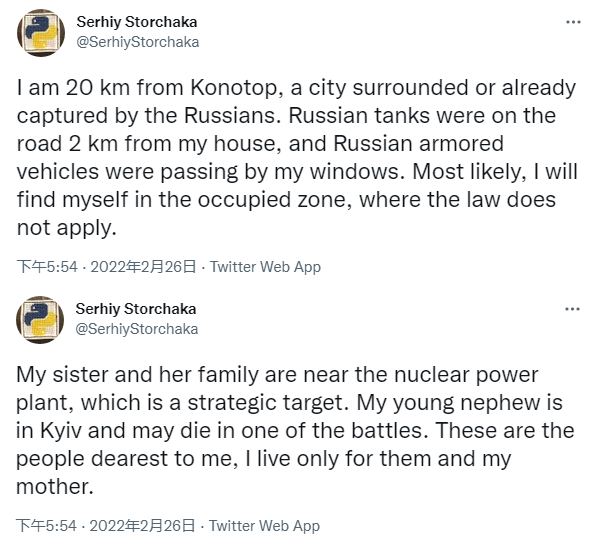Click Twitter Web App source on second tweet
This screenshot has height=545, width=600.
pos(264,526)
